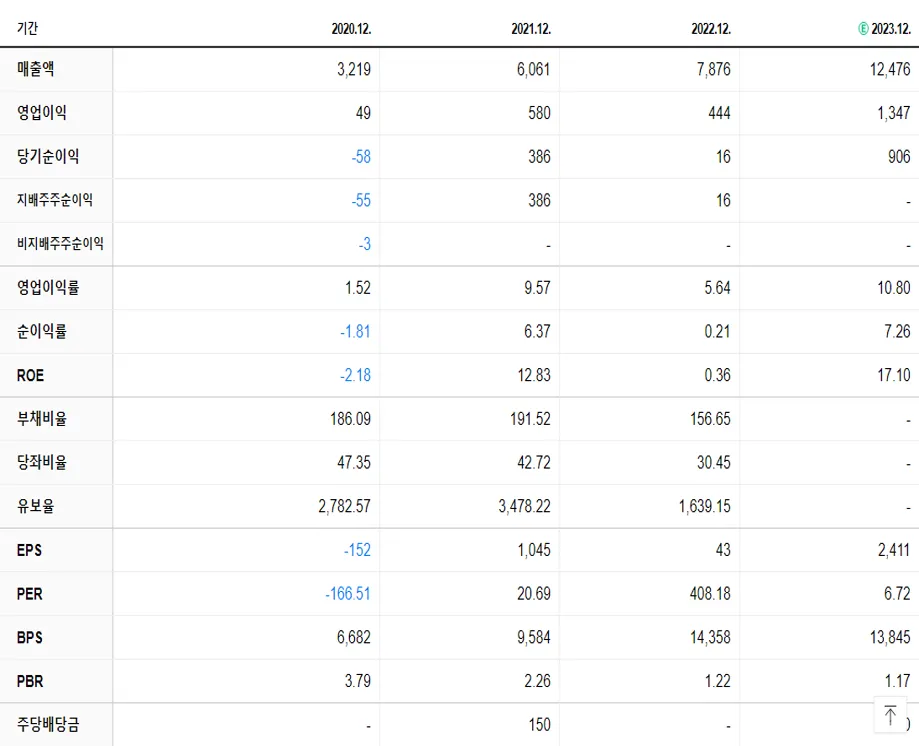Viewport: 919px width, 746px height.
Task: Click the PBR row label
Action: tap(30, 681)
